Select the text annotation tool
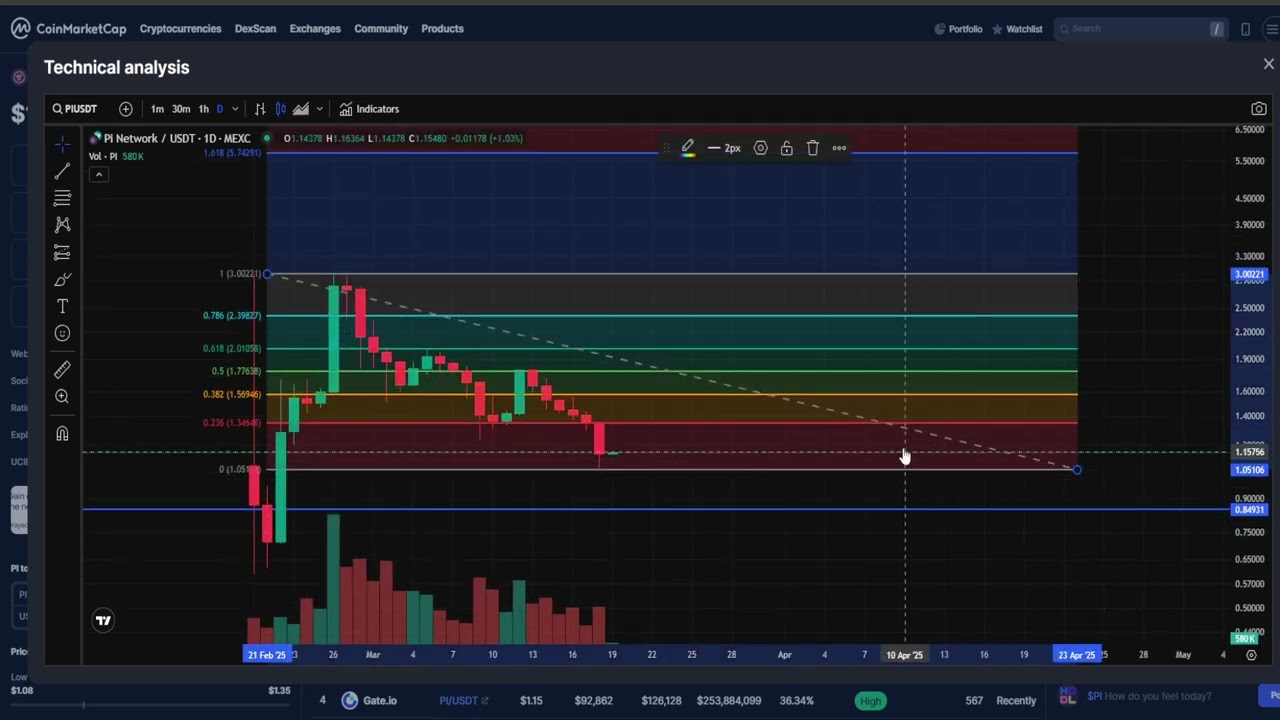The image size is (1280, 720). 62,307
